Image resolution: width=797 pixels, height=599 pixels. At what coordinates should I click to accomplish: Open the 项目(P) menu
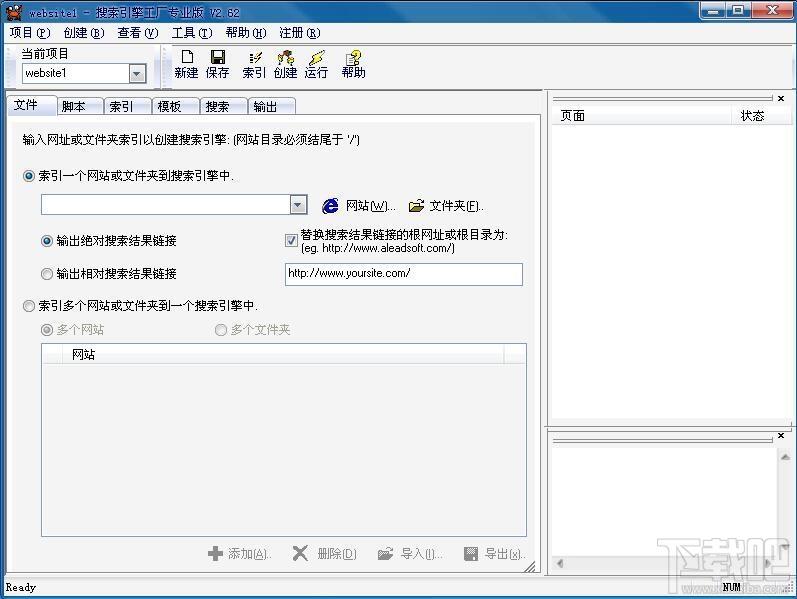29,33
